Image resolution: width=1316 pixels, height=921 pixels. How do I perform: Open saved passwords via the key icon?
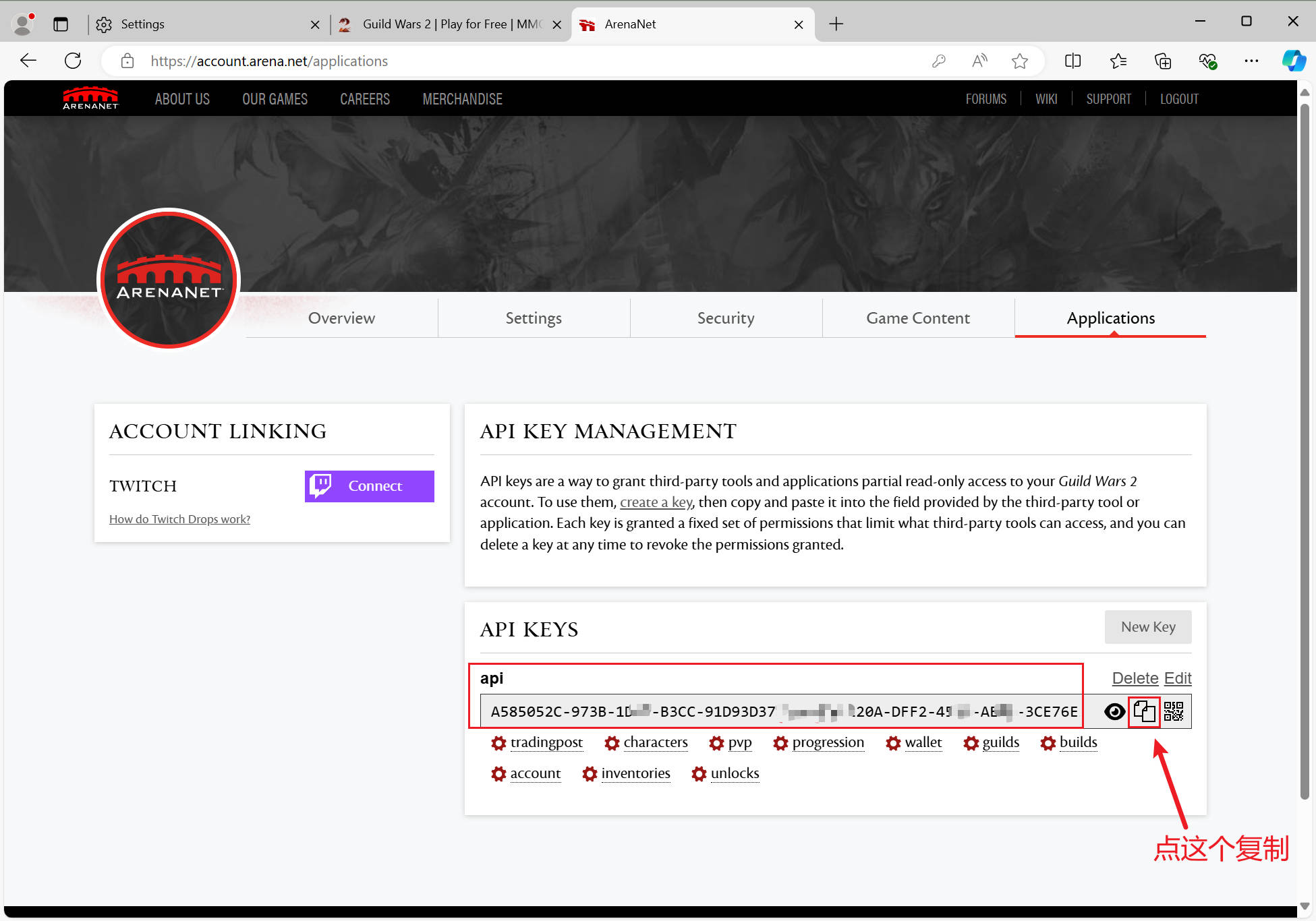pos(938,61)
